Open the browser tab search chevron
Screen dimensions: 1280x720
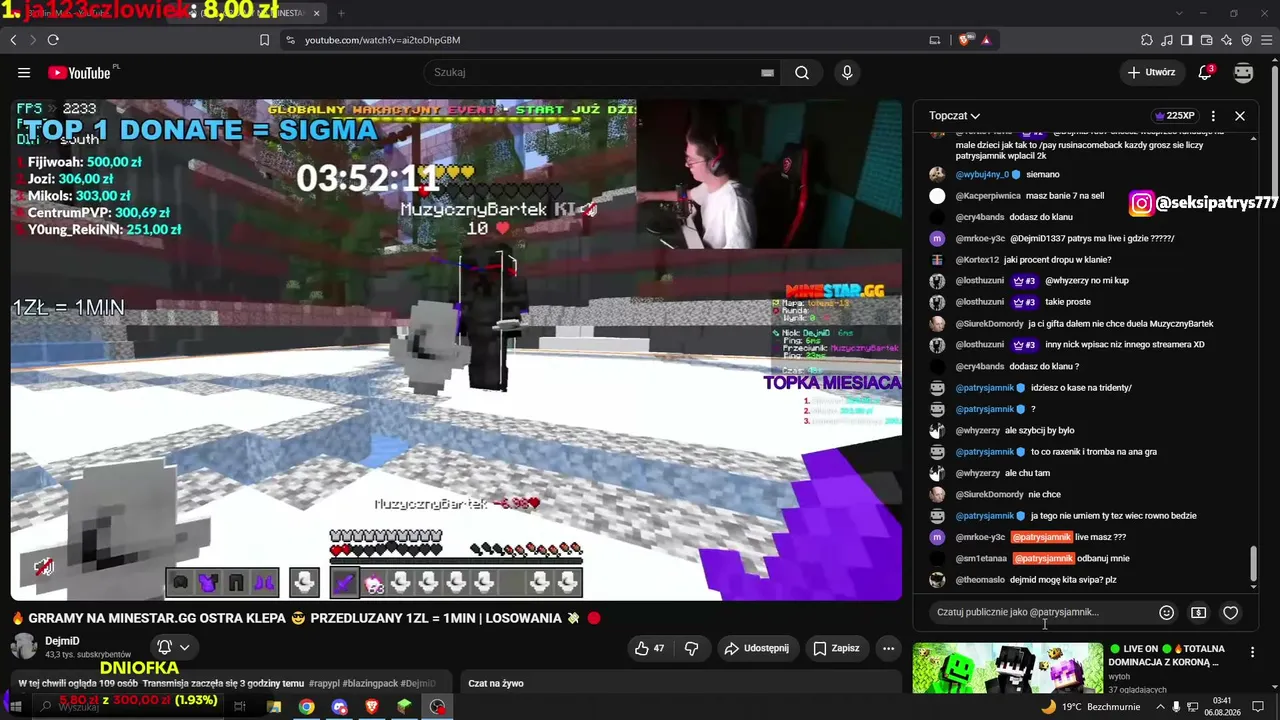[x=1178, y=13]
